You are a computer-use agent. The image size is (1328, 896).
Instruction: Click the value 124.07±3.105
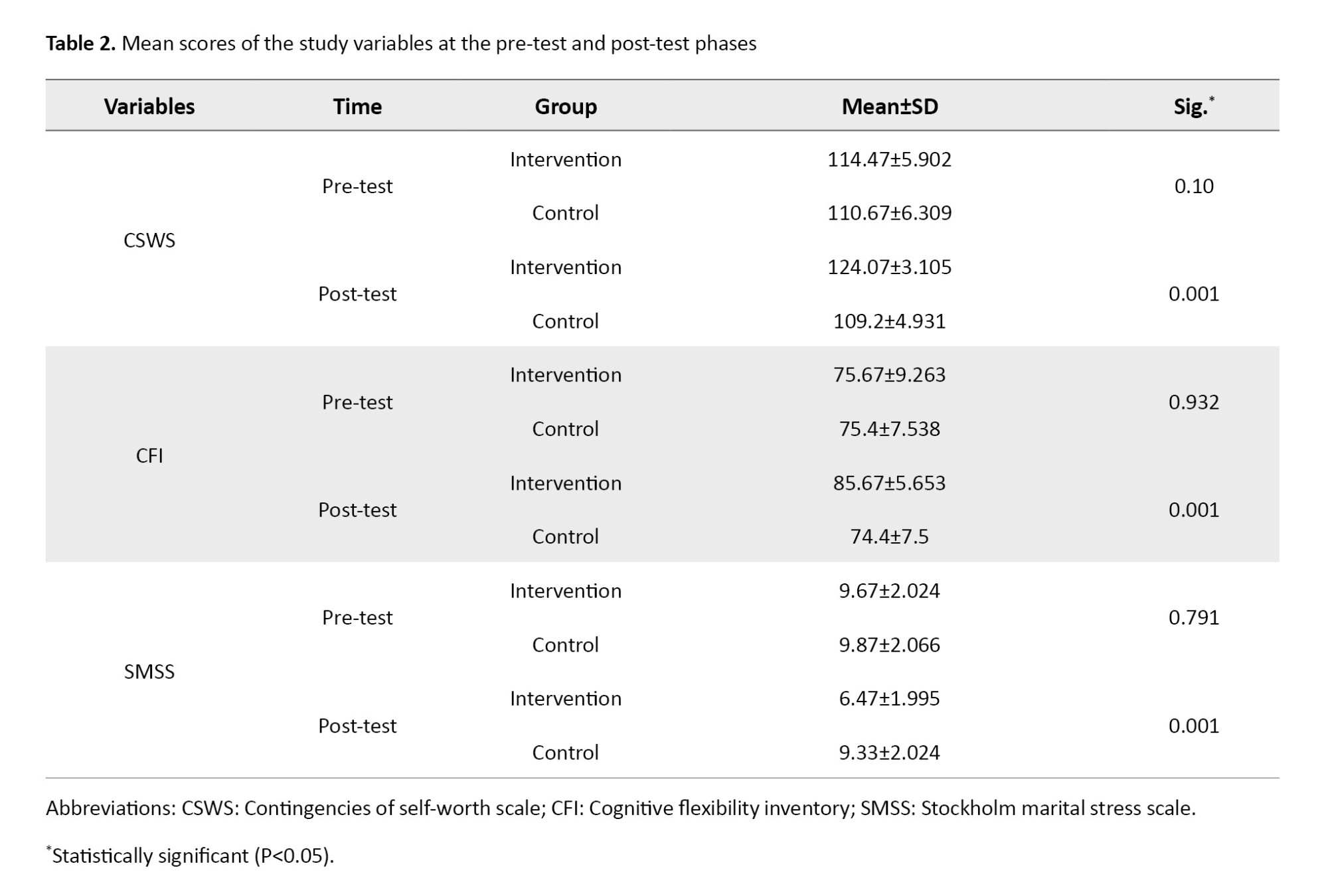889,267
